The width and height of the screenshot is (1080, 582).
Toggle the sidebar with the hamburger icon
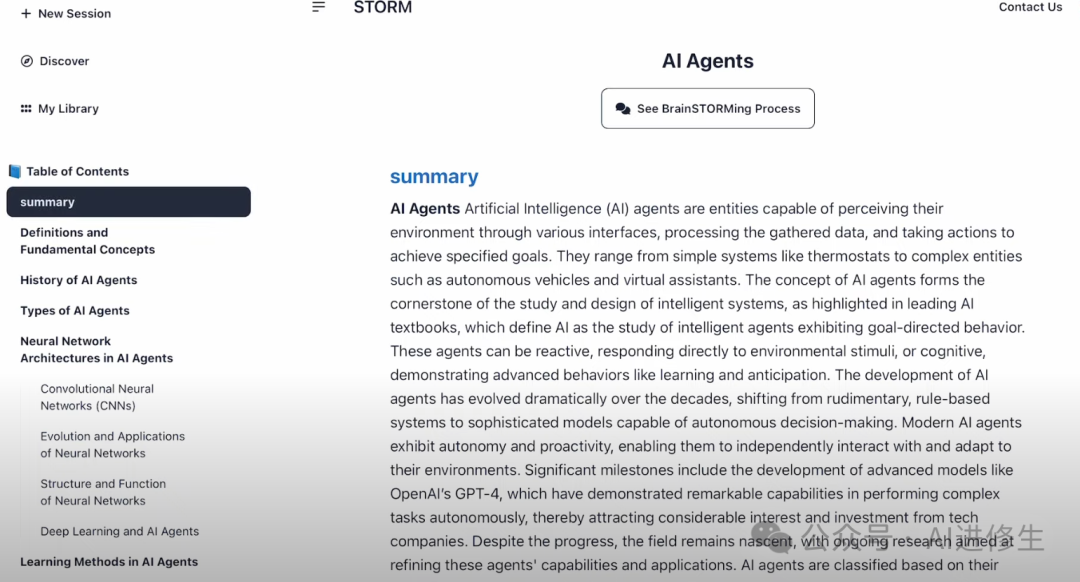click(318, 7)
